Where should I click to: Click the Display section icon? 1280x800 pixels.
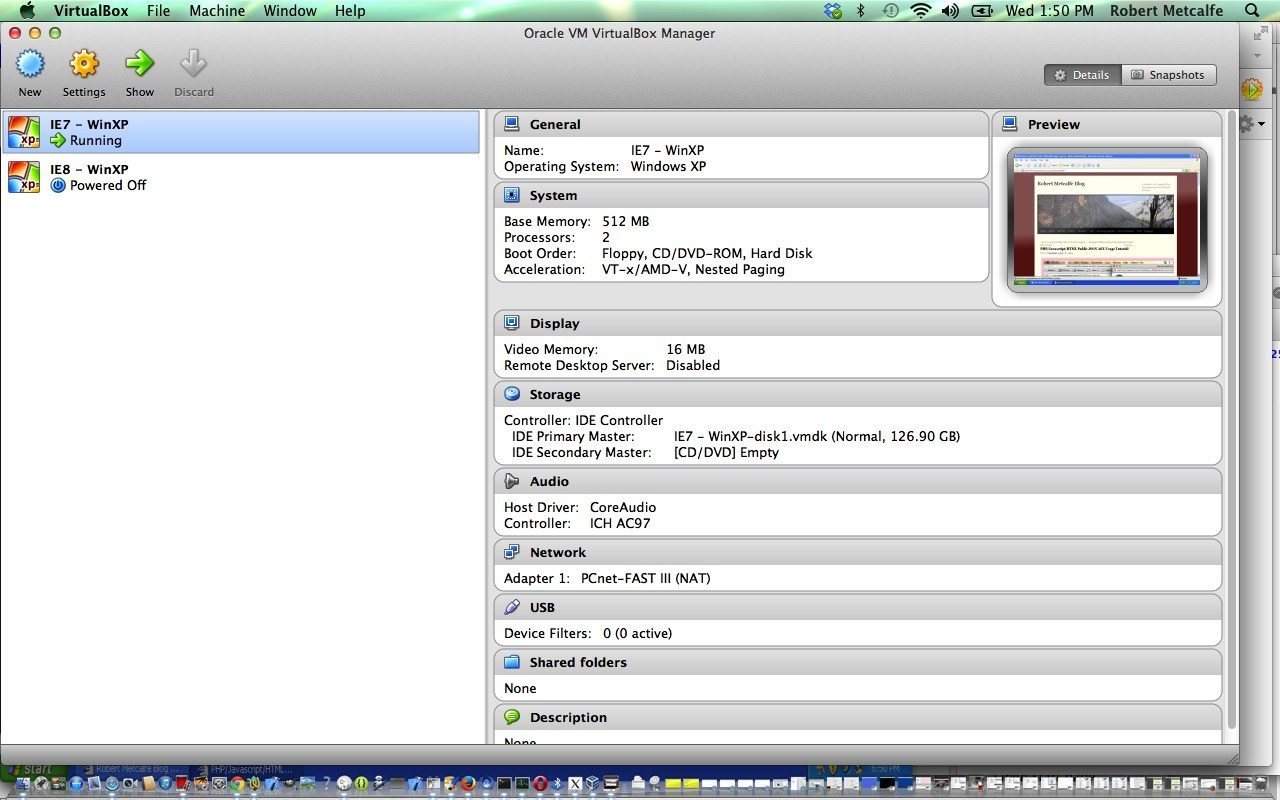(512, 323)
